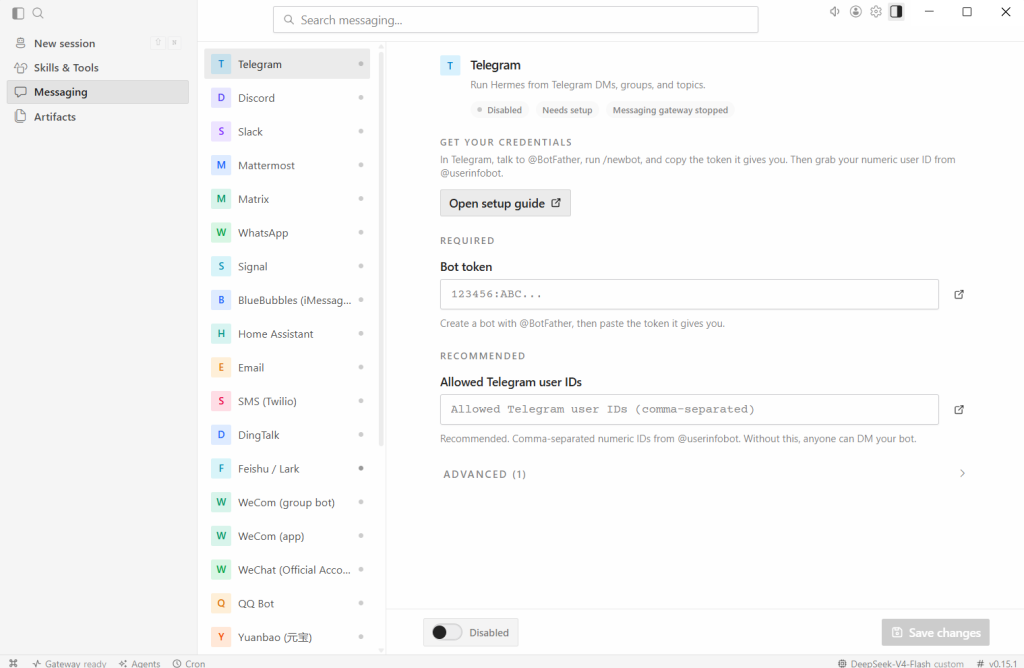This screenshot has height=668, width=1024.
Task: Open the WeCom (app) row
Action: (287, 536)
